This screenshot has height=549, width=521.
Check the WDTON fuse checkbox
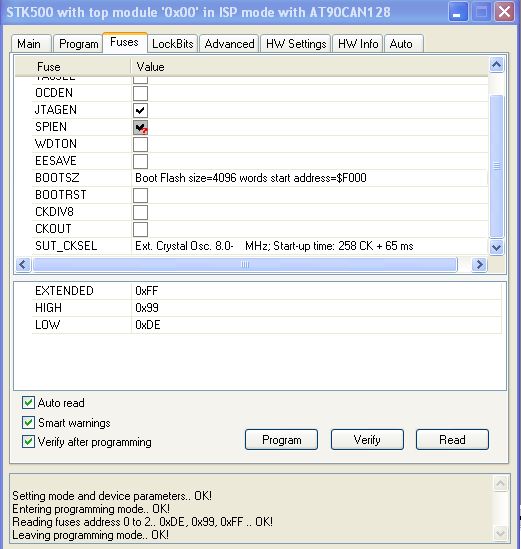(140, 144)
